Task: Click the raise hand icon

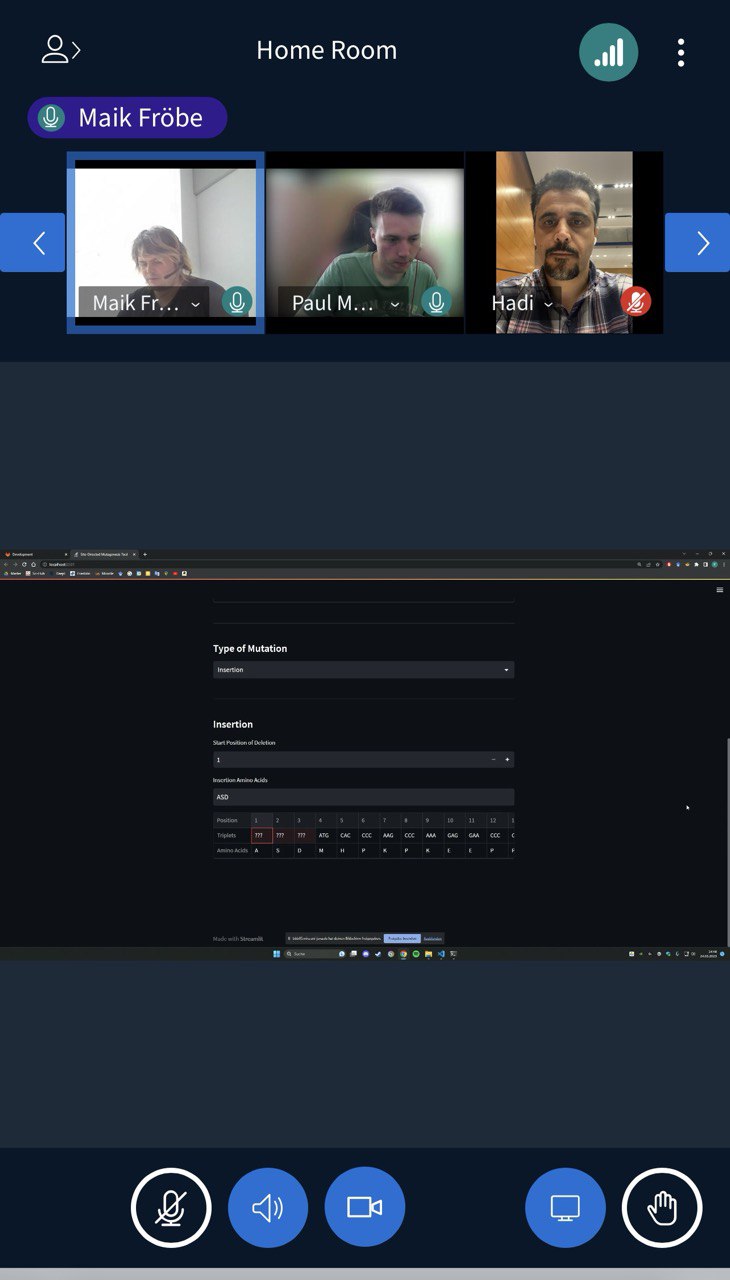Action: point(662,1208)
